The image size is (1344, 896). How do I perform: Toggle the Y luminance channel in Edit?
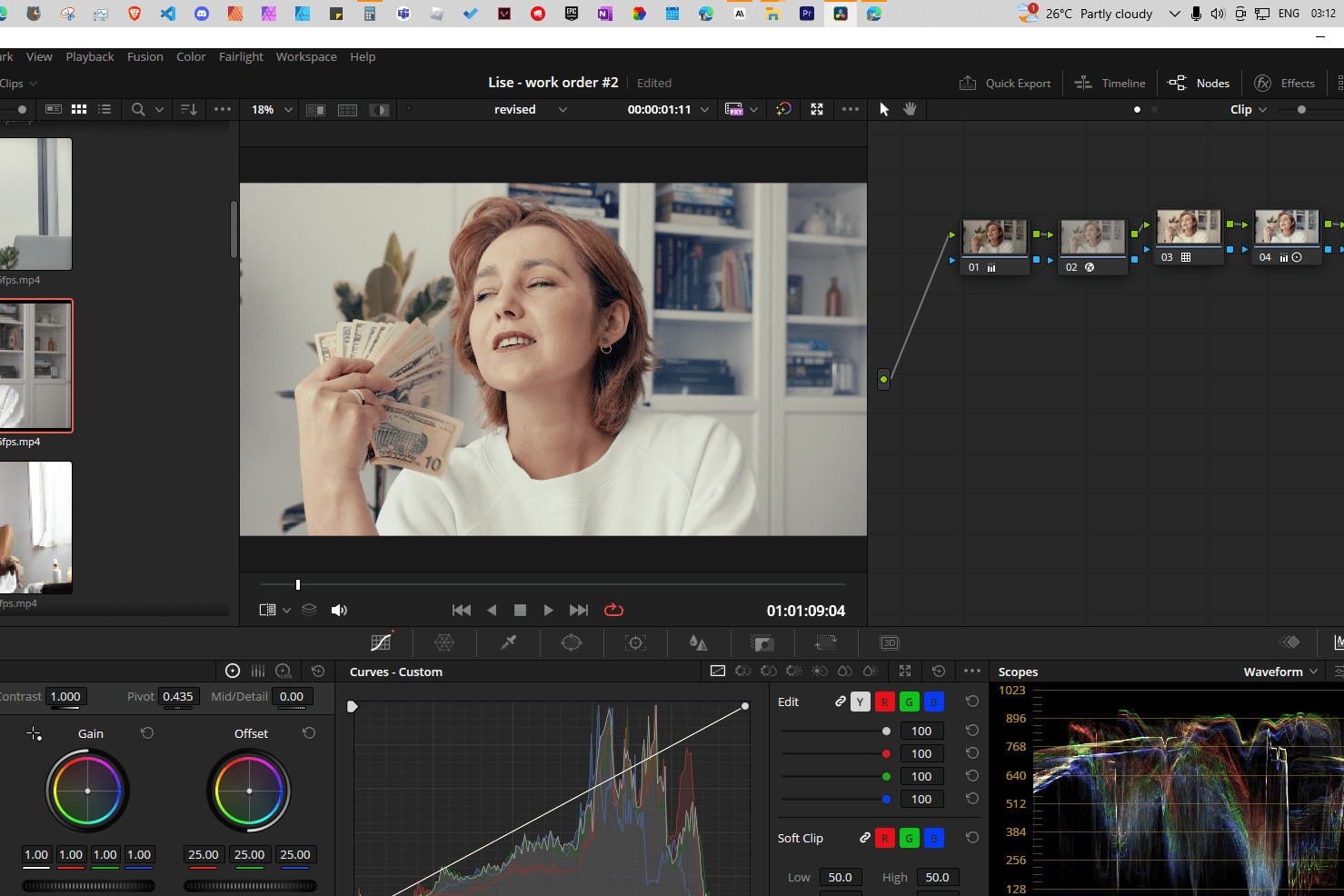pyautogui.click(x=860, y=702)
